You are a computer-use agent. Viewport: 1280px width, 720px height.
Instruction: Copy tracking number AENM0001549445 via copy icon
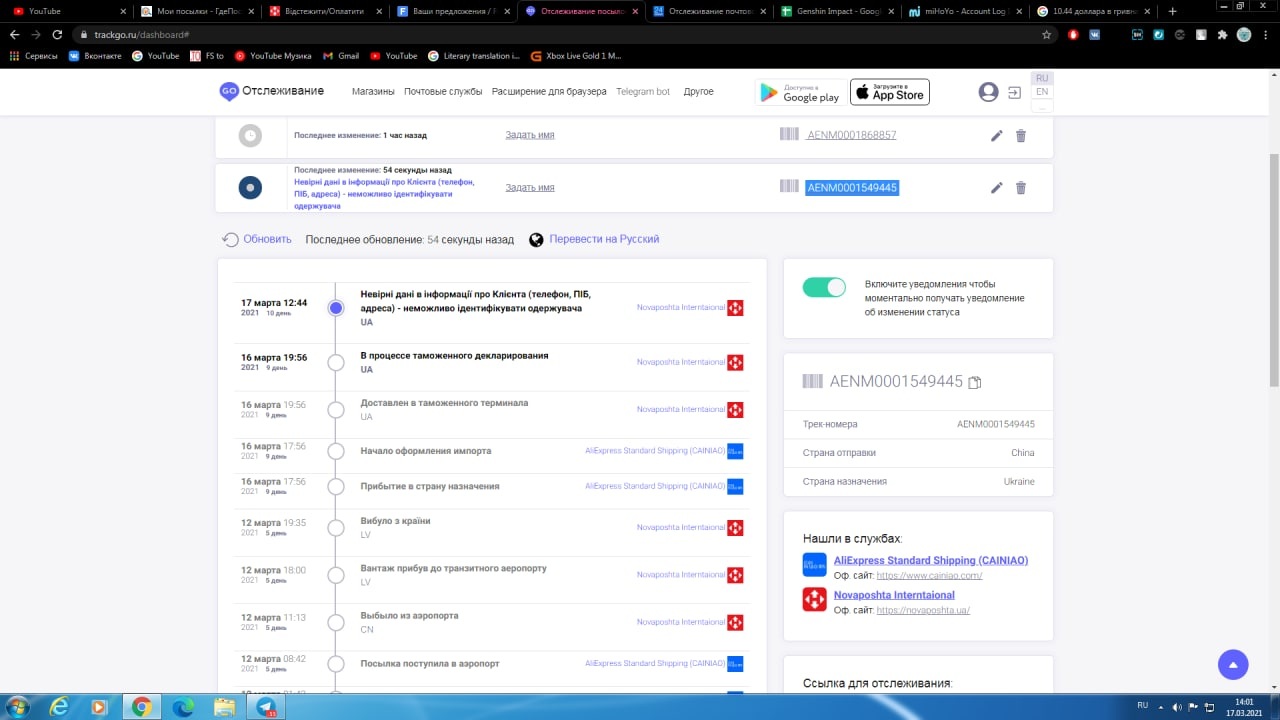tap(975, 382)
